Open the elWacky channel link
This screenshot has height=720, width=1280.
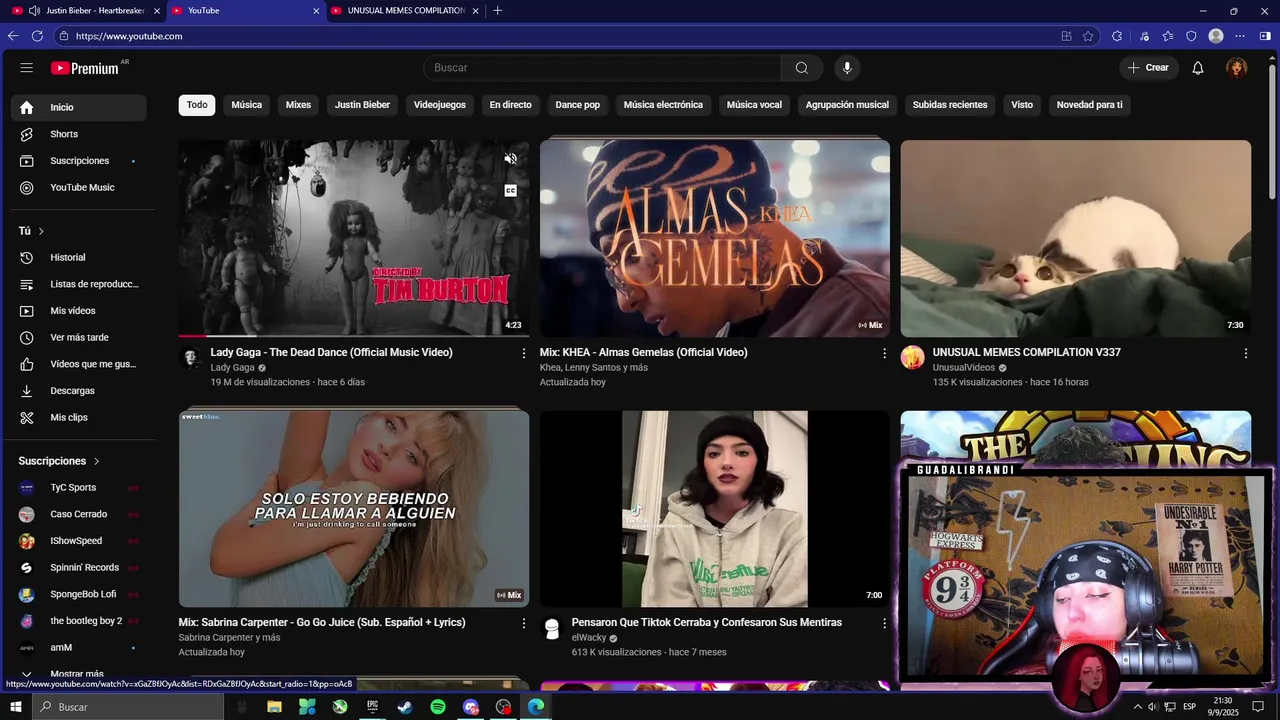point(589,638)
